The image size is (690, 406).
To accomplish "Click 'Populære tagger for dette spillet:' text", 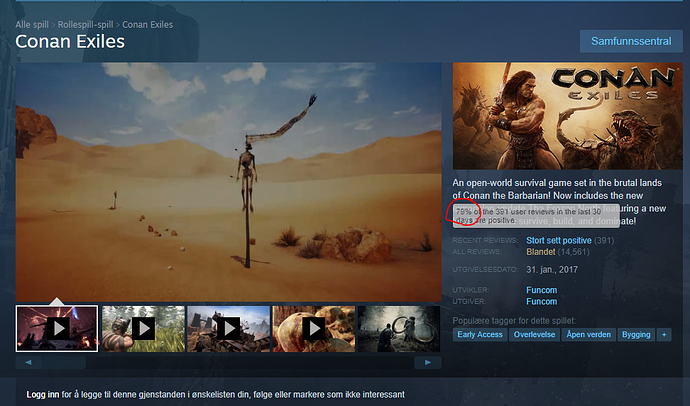I will tap(514, 321).
